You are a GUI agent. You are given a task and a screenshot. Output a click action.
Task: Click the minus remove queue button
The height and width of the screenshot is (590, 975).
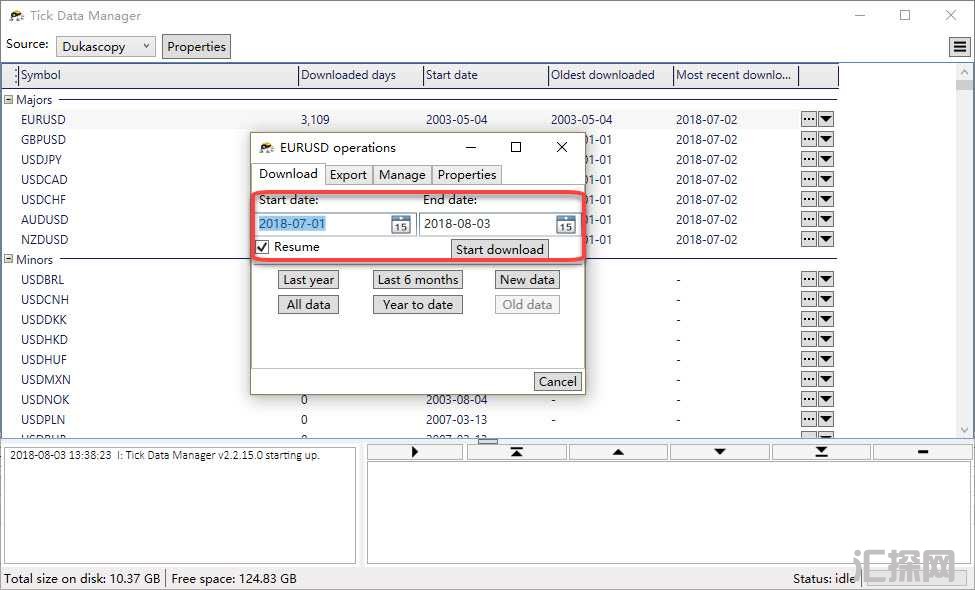coord(922,452)
